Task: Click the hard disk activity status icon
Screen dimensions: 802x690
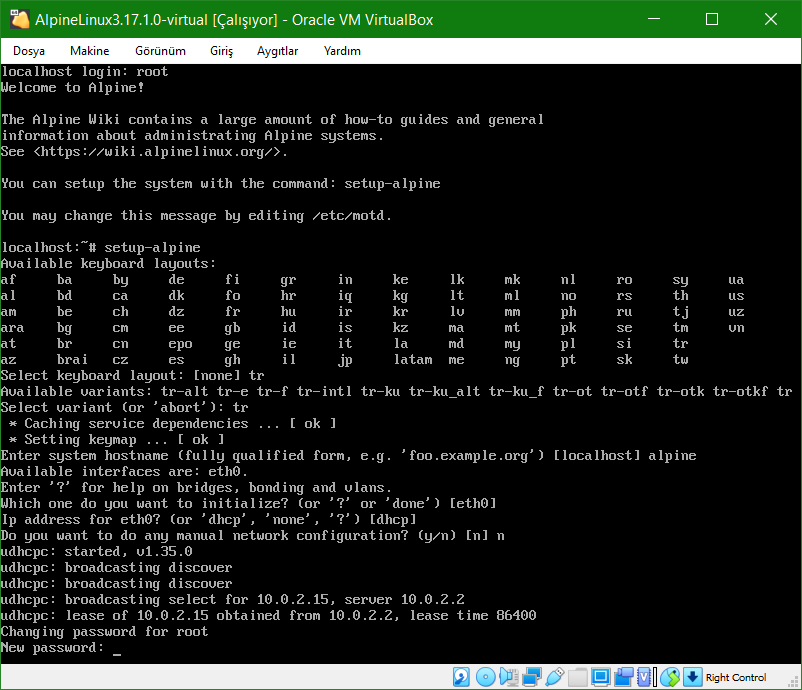Action: click(x=461, y=677)
